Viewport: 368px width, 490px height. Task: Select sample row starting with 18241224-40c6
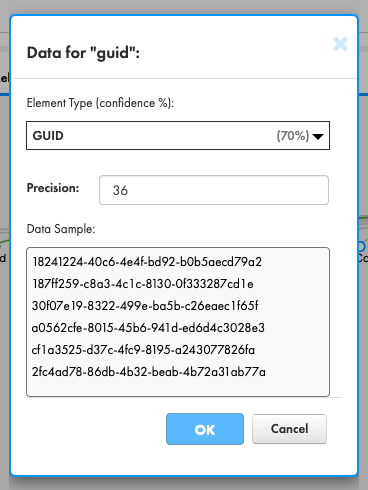tap(147, 262)
